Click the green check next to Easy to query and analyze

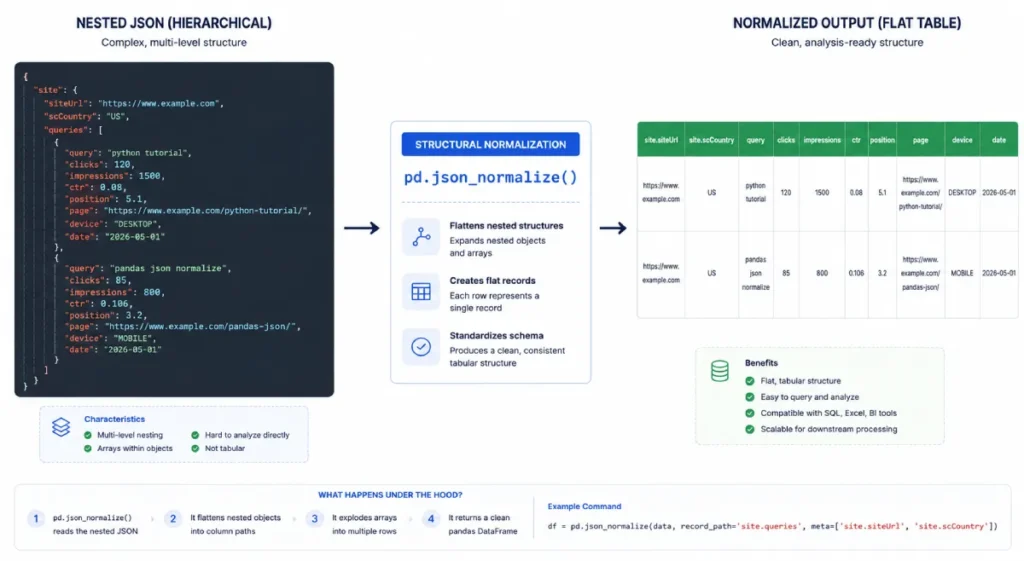coord(750,397)
